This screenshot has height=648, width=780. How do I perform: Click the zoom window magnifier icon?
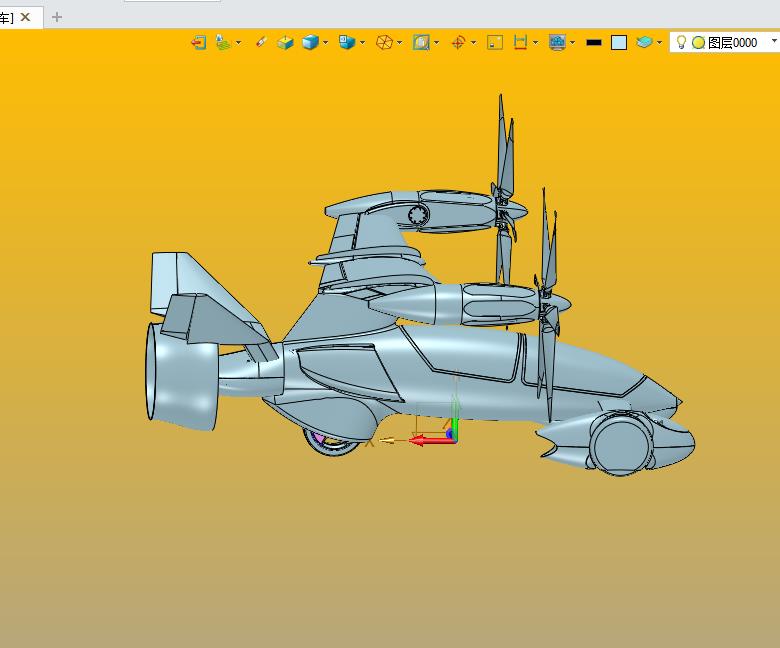pyautogui.click(x=421, y=42)
